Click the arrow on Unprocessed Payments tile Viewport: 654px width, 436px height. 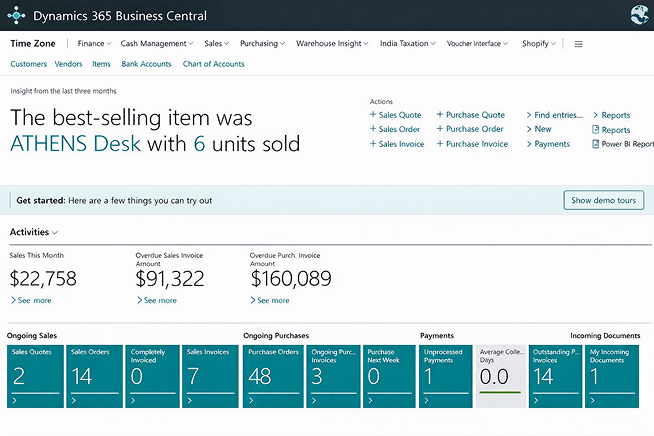coord(426,401)
